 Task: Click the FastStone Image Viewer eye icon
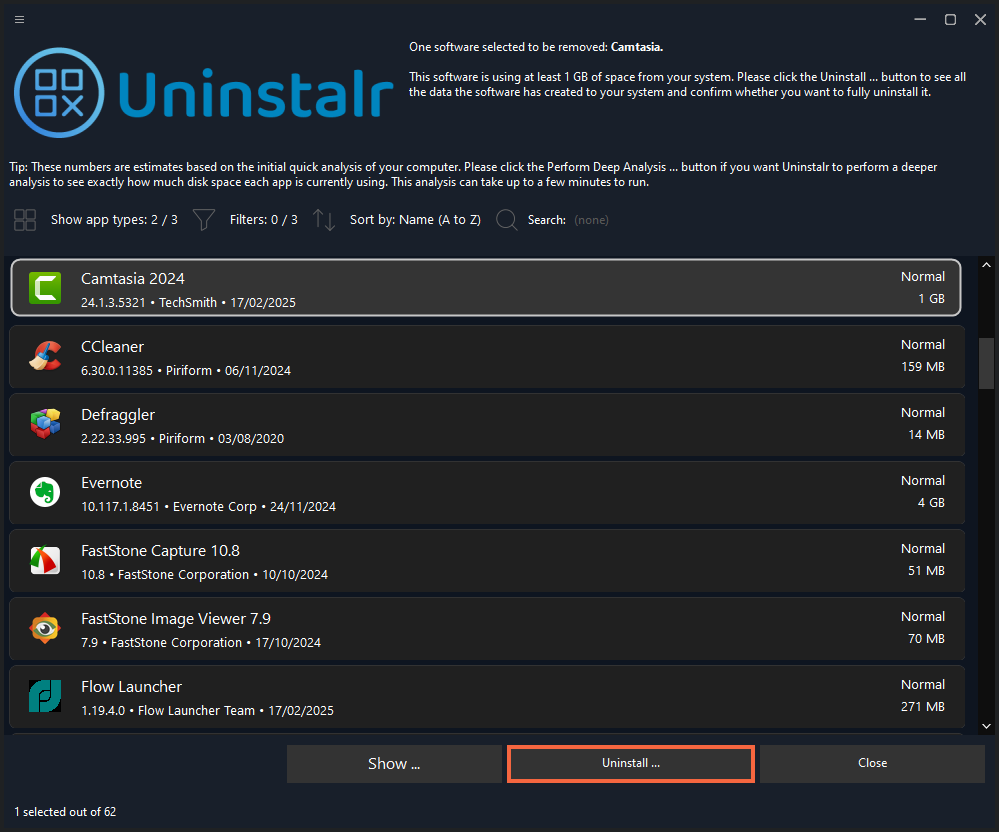tap(45, 628)
